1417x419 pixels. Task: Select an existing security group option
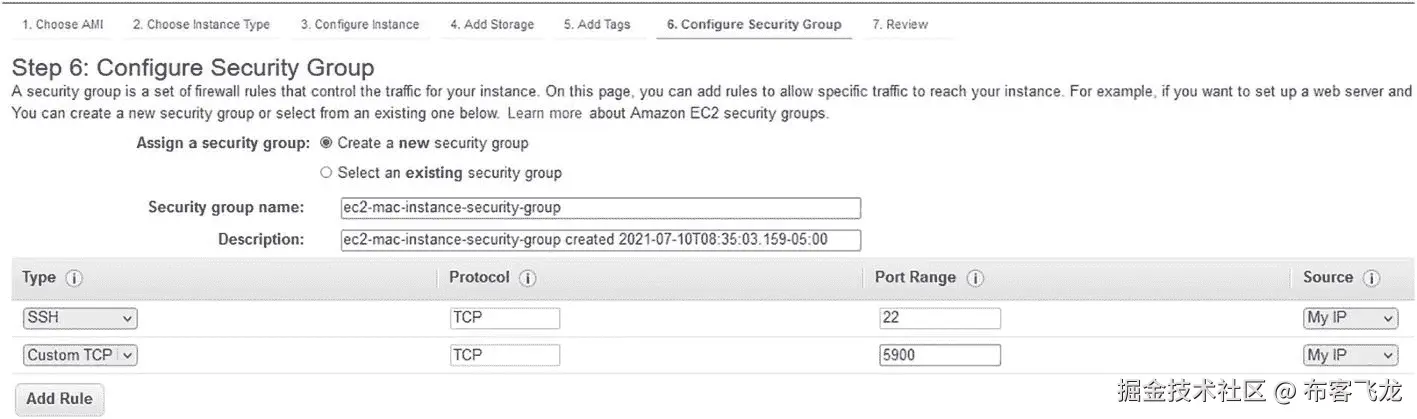pyautogui.click(x=326, y=173)
